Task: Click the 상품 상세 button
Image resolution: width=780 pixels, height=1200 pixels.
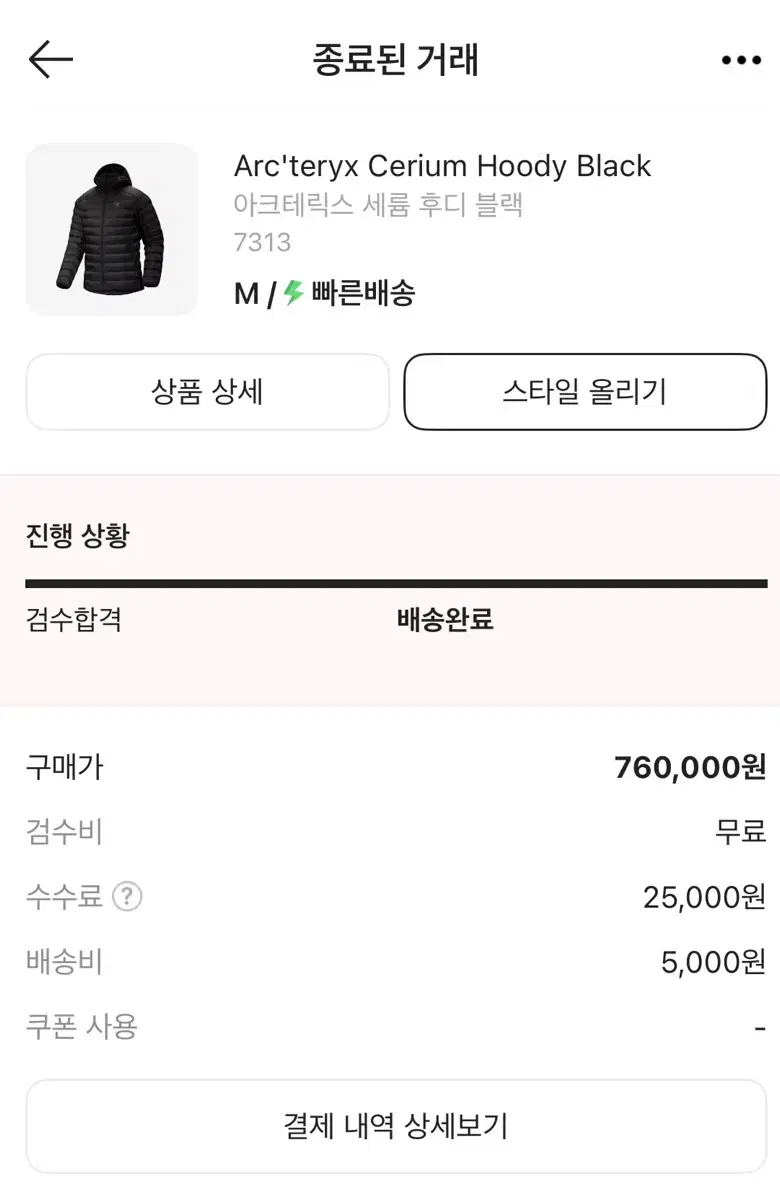Action: (x=207, y=392)
